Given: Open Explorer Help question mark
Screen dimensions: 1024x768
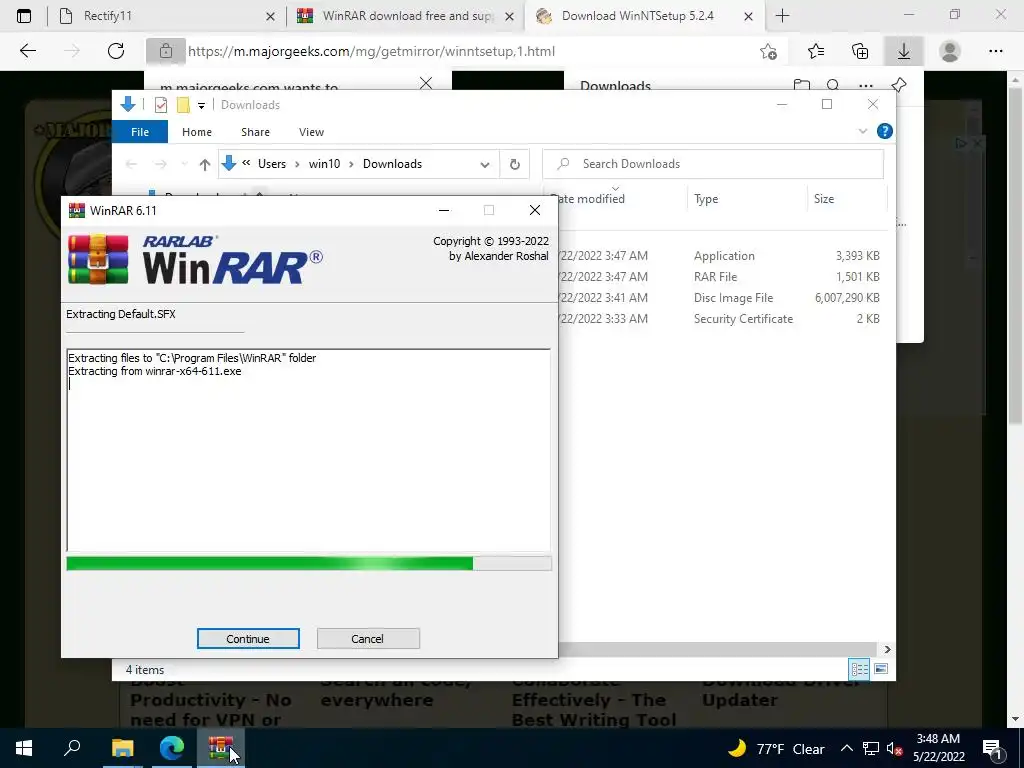Looking at the screenshot, I should coord(884,131).
